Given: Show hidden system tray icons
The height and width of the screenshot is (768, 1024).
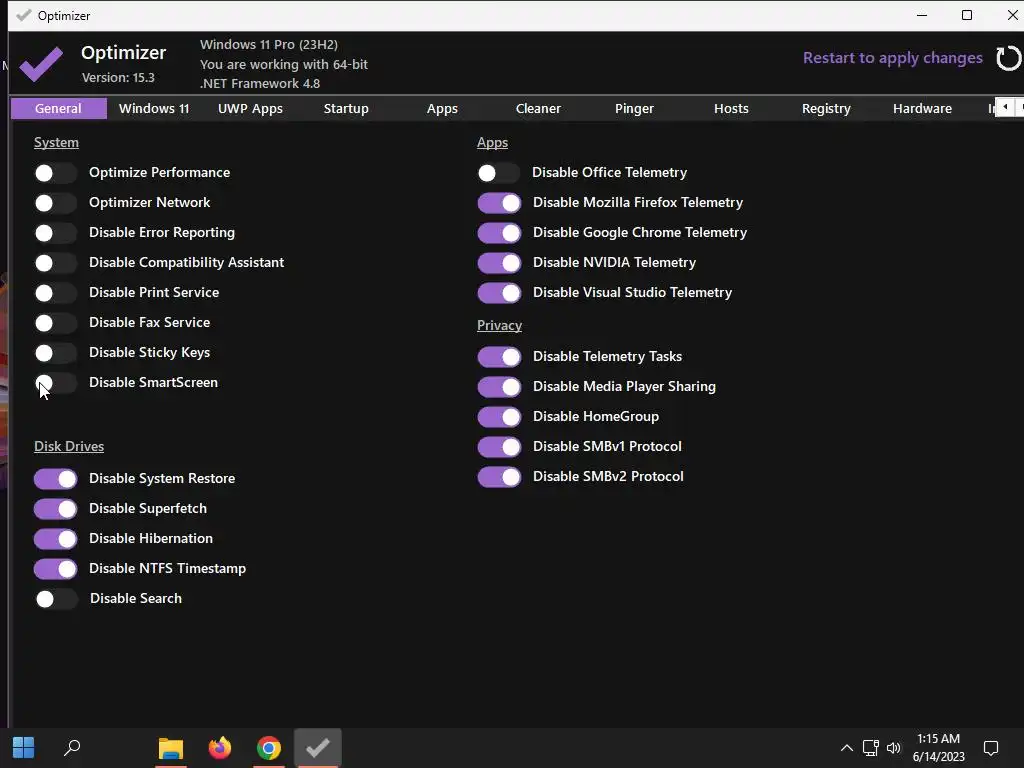Looking at the screenshot, I should pyautogui.click(x=846, y=748).
